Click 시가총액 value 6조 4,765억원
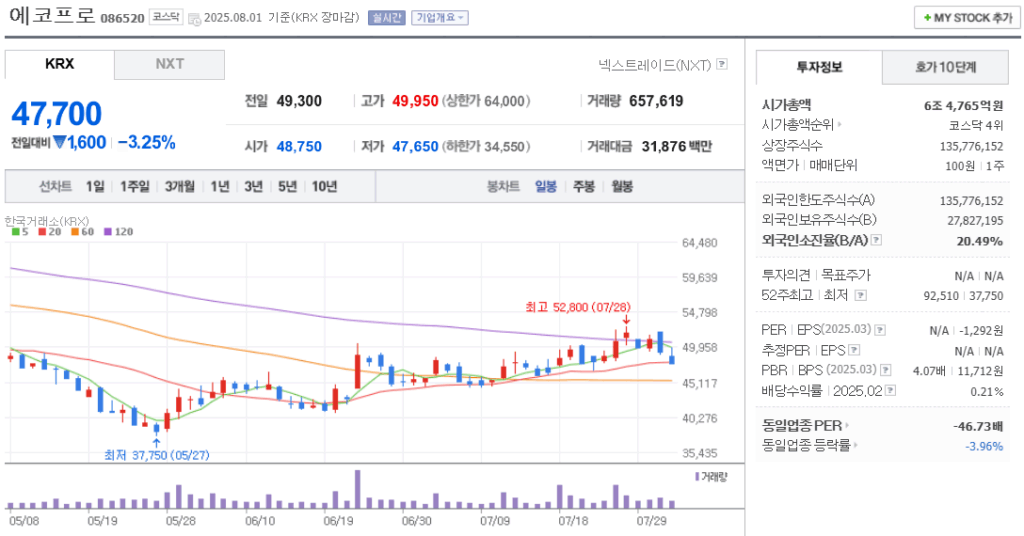Screen dimensions: 1024x536 tap(963, 106)
